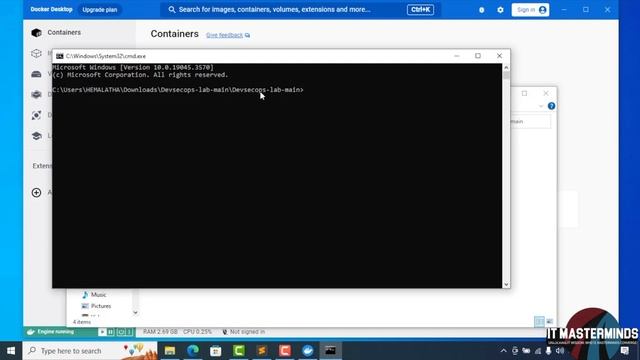
Task: Click the File Explorer help question mark icon
Action: tap(551, 106)
